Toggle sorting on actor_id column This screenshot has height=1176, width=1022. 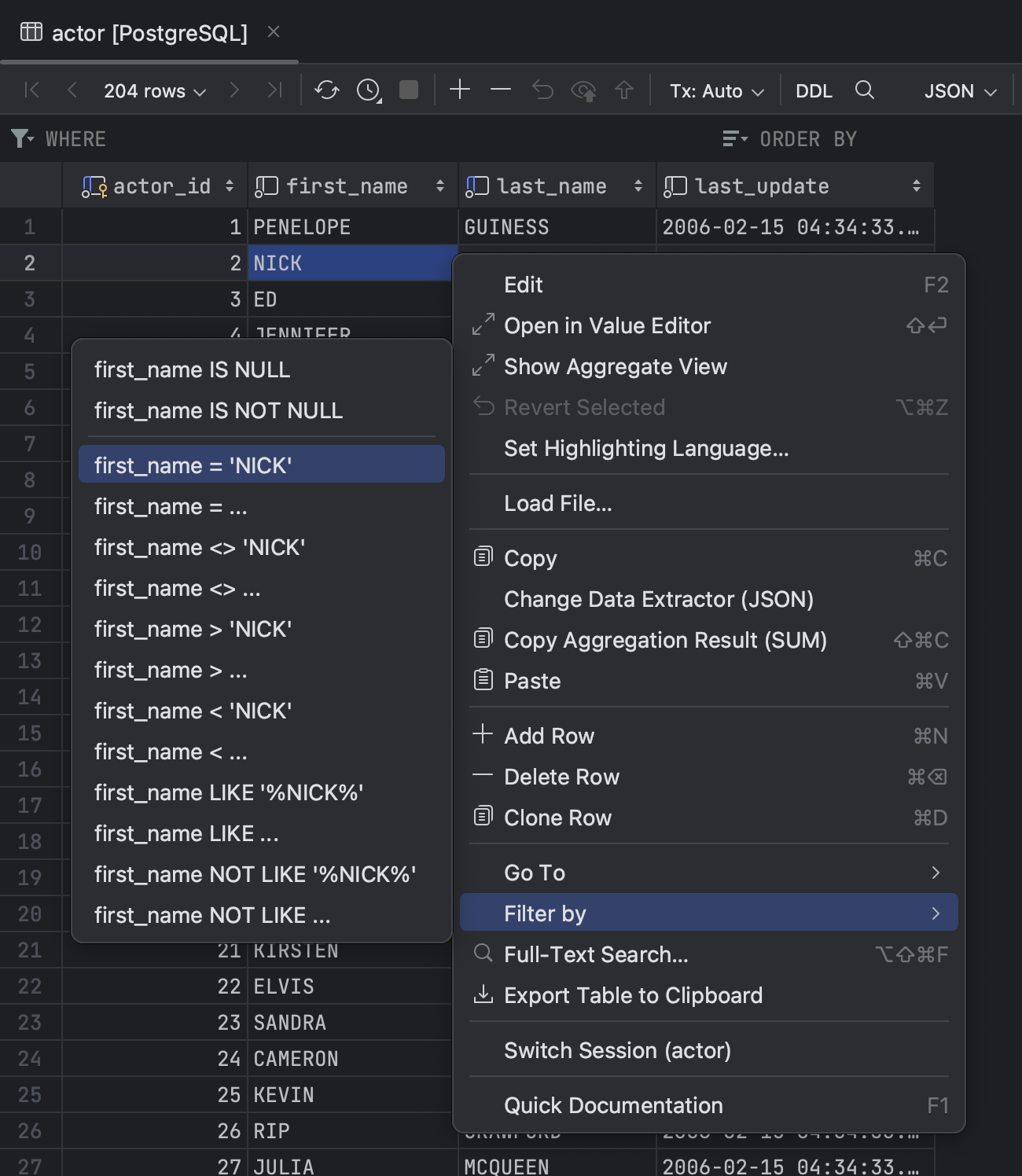229,186
